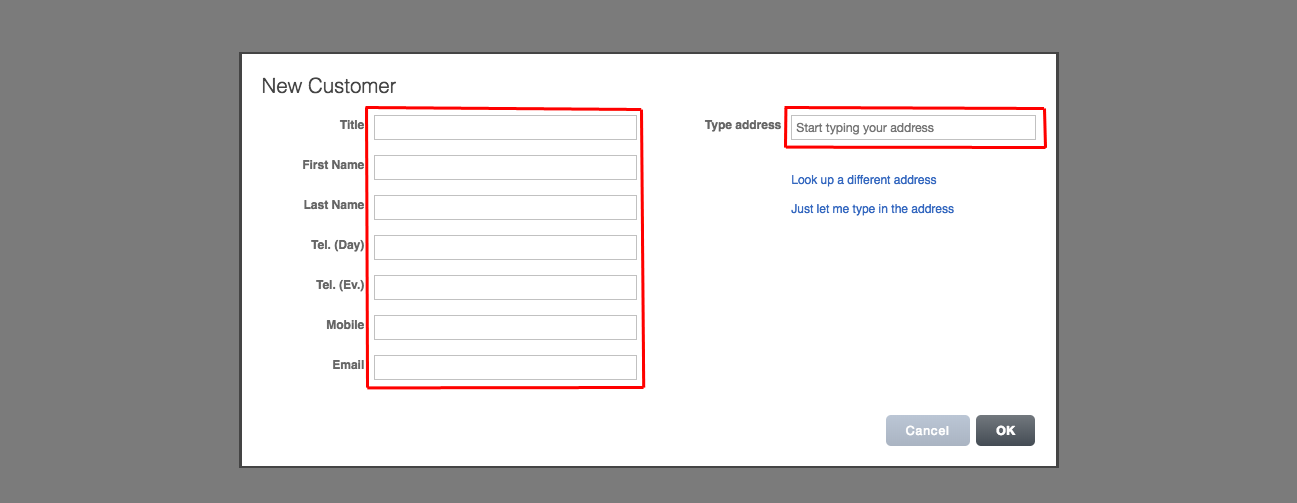This screenshot has height=503, width=1297.
Task: Click the 'Tel. (Ev.)' label
Action: click(x=339, y=285)
